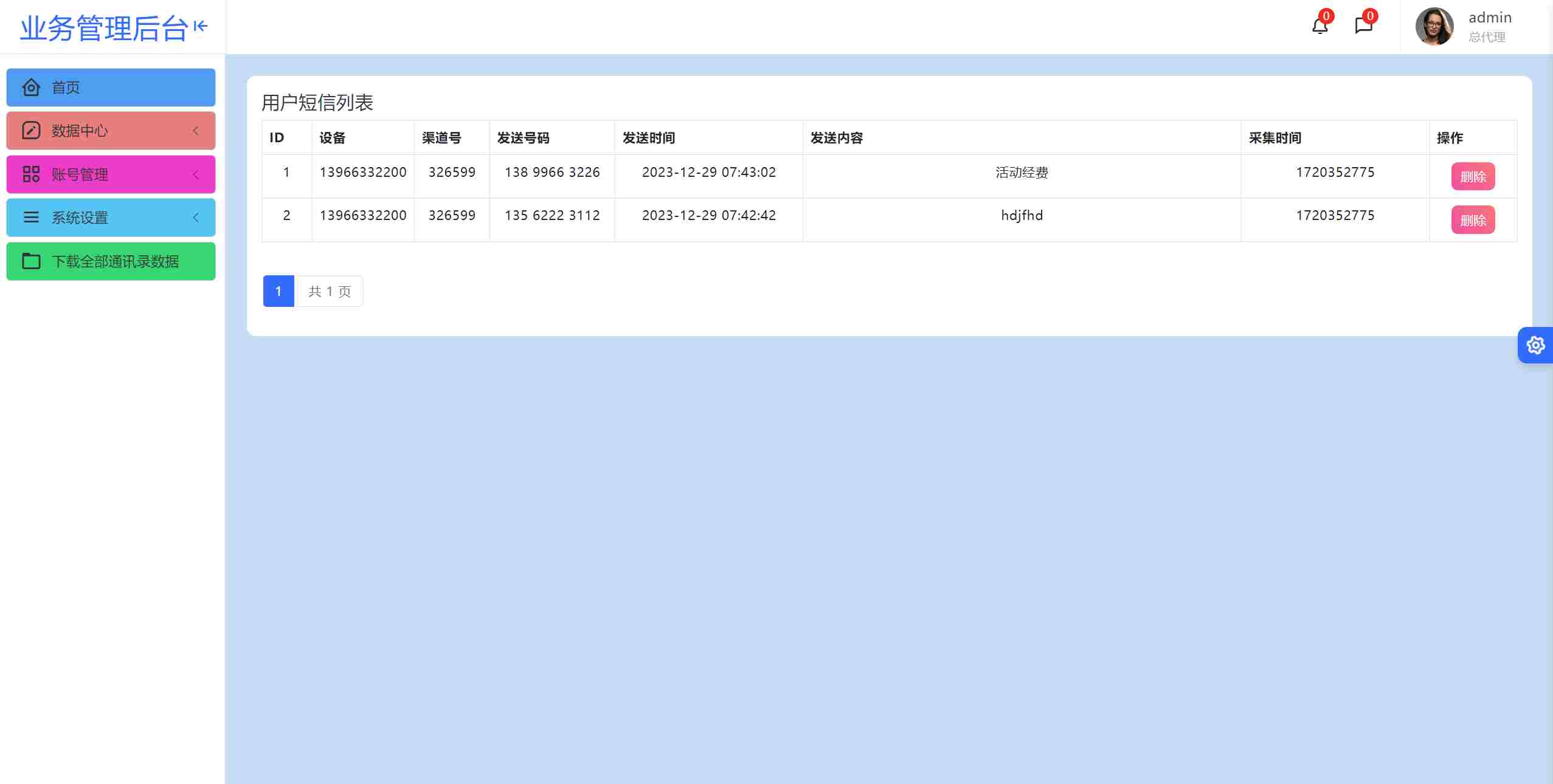Delete the SMS record with ID 1
The width and height of the screenshot is (1553, 784).
point(1472,177)
